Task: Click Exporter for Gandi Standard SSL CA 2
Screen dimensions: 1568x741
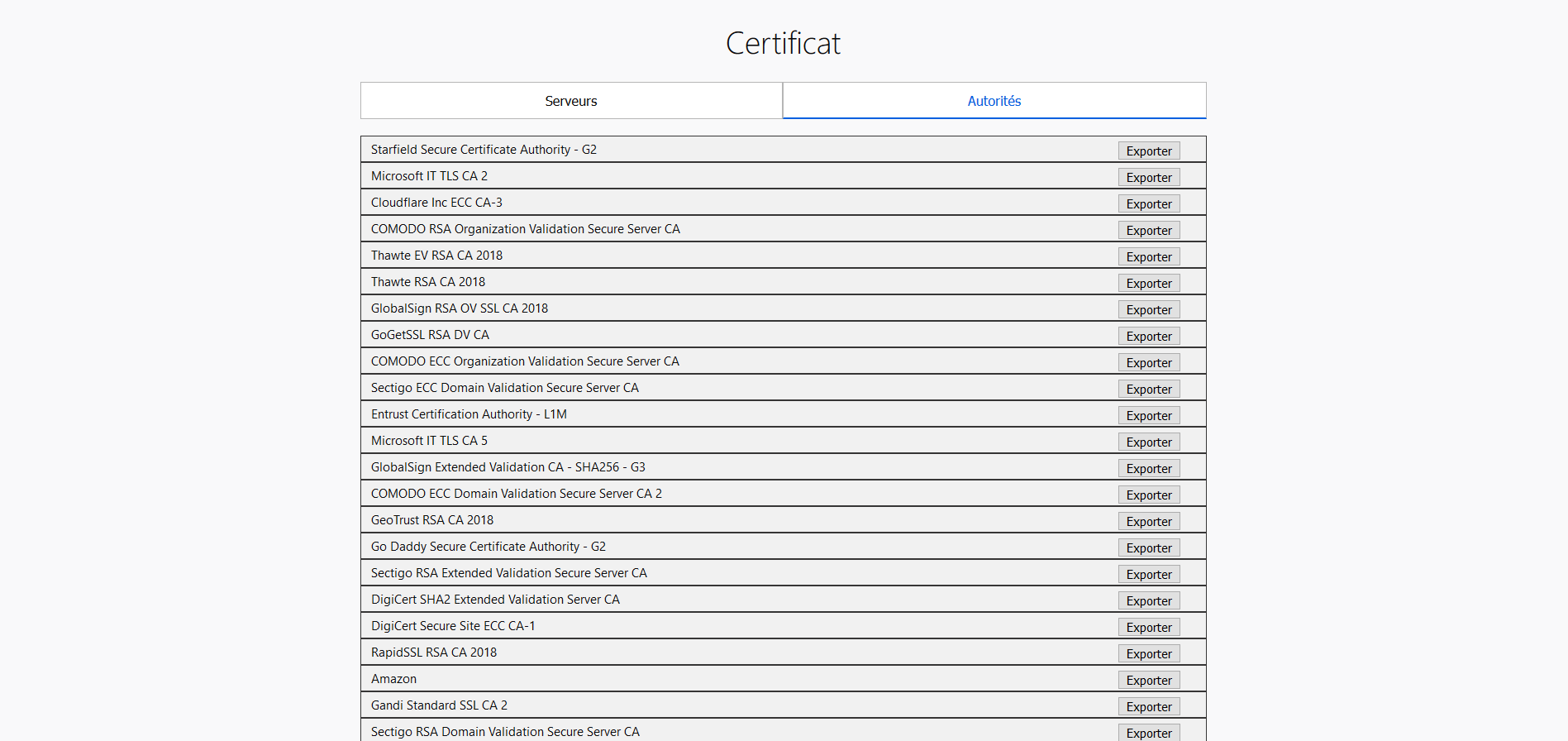Action: click(1149, 706)
